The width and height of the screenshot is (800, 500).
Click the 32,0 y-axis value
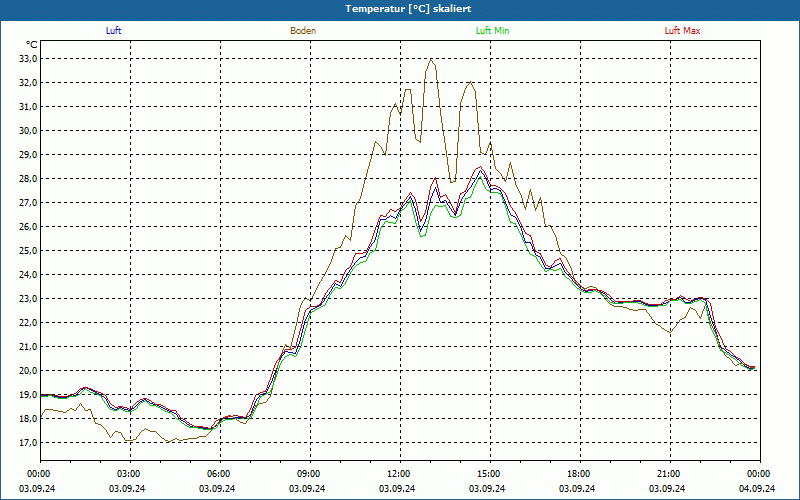pyautogui.click(x=29, y=83)
